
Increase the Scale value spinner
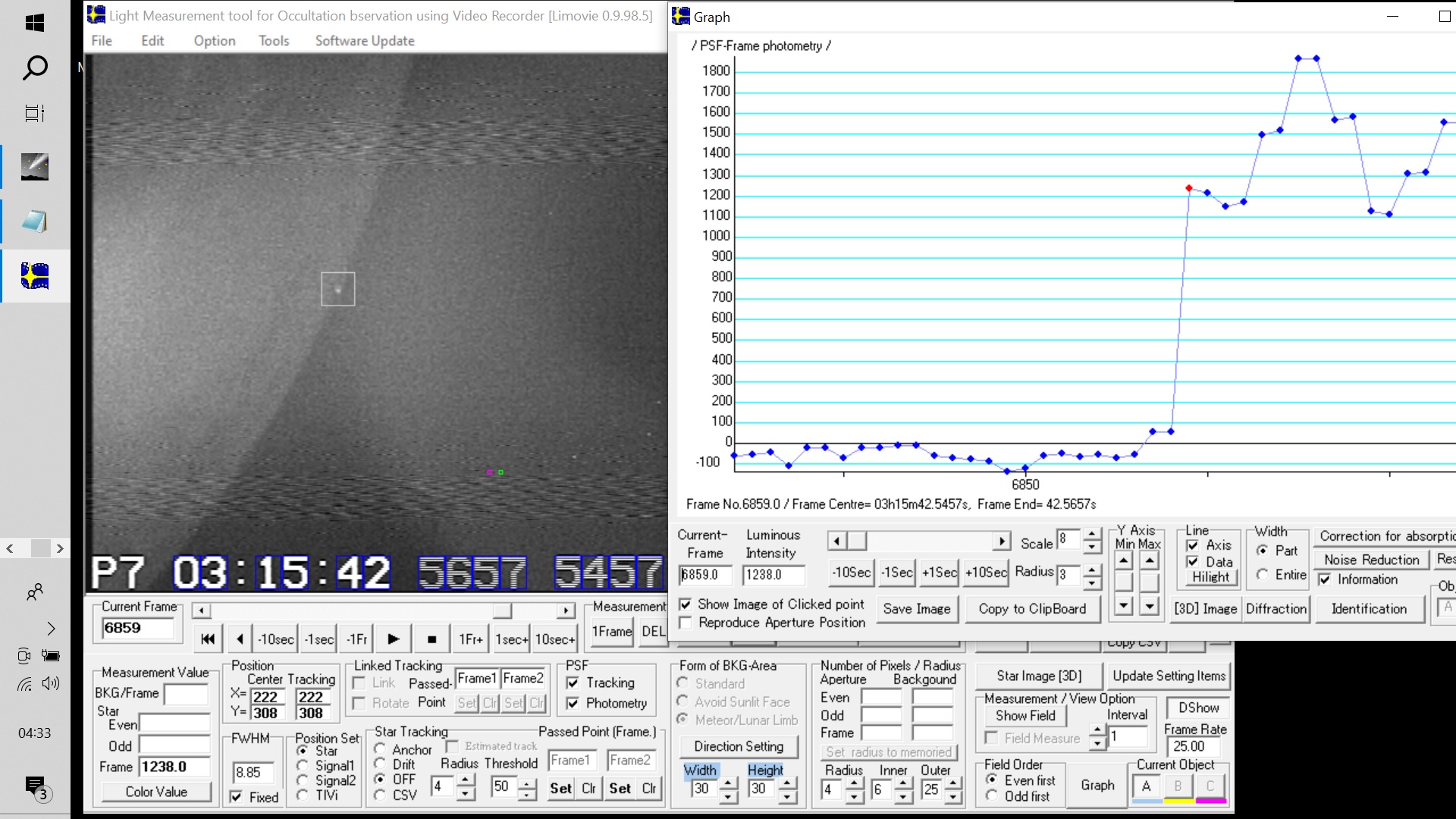point(1092,534)
